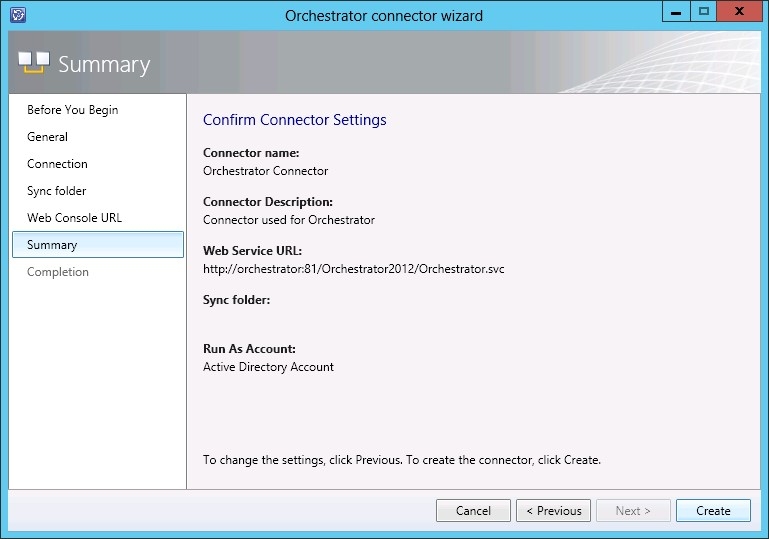Close the wizard with the X button

739,12
